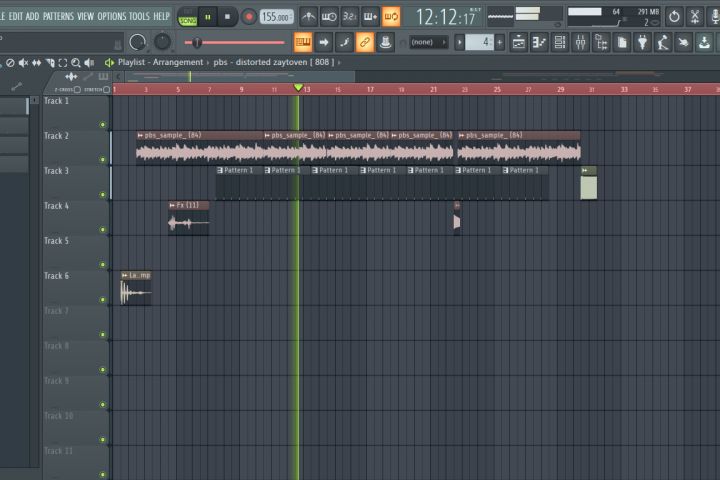
Task: Toggle wait for input before playing
Action: tap(329, 17)
